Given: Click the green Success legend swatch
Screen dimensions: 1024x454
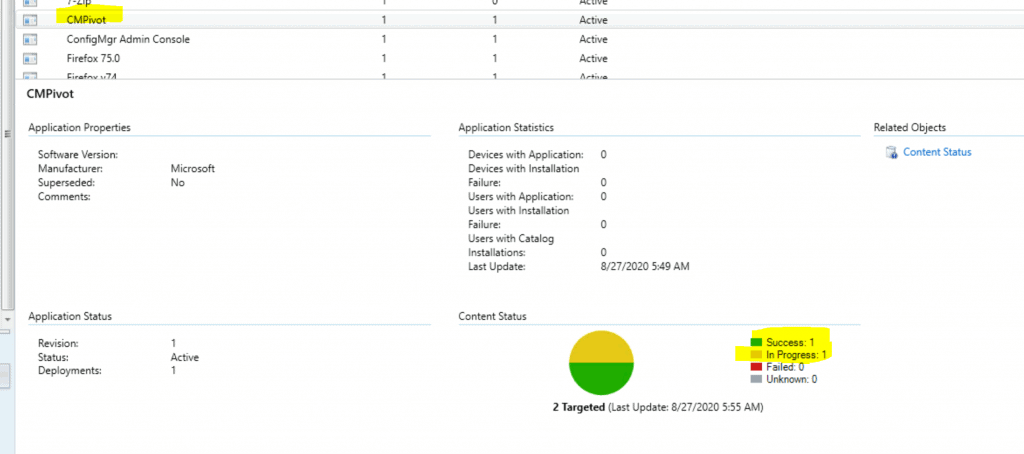Looking at the screenshot, I should click(756, 342).
